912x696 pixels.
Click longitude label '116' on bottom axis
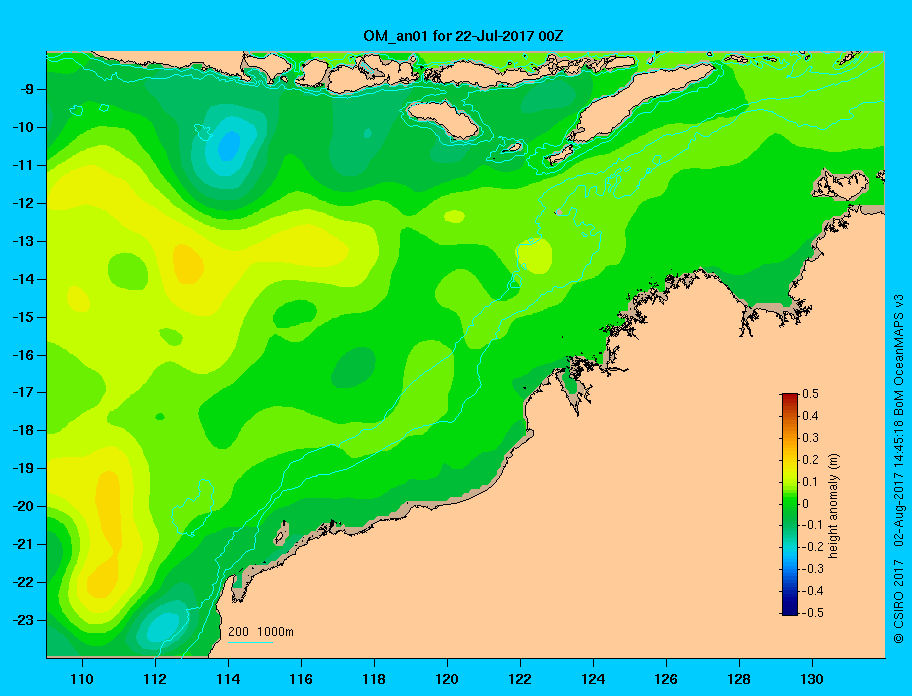(301, 679)
